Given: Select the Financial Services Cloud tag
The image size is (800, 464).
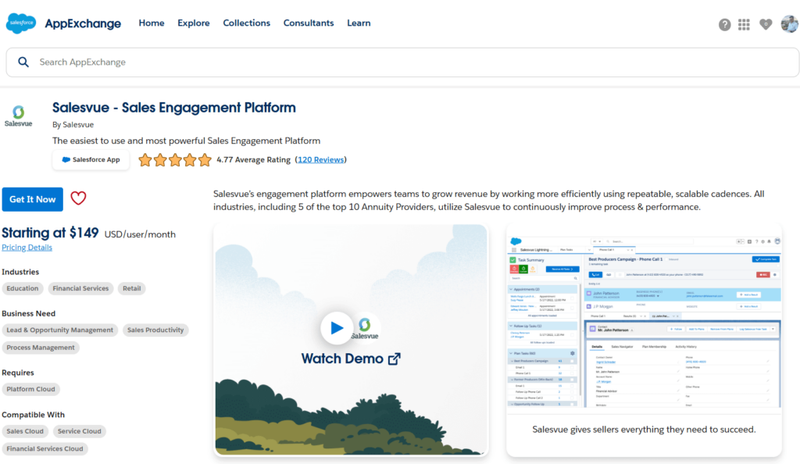Looking at the screenshot, I should point(45,449).
